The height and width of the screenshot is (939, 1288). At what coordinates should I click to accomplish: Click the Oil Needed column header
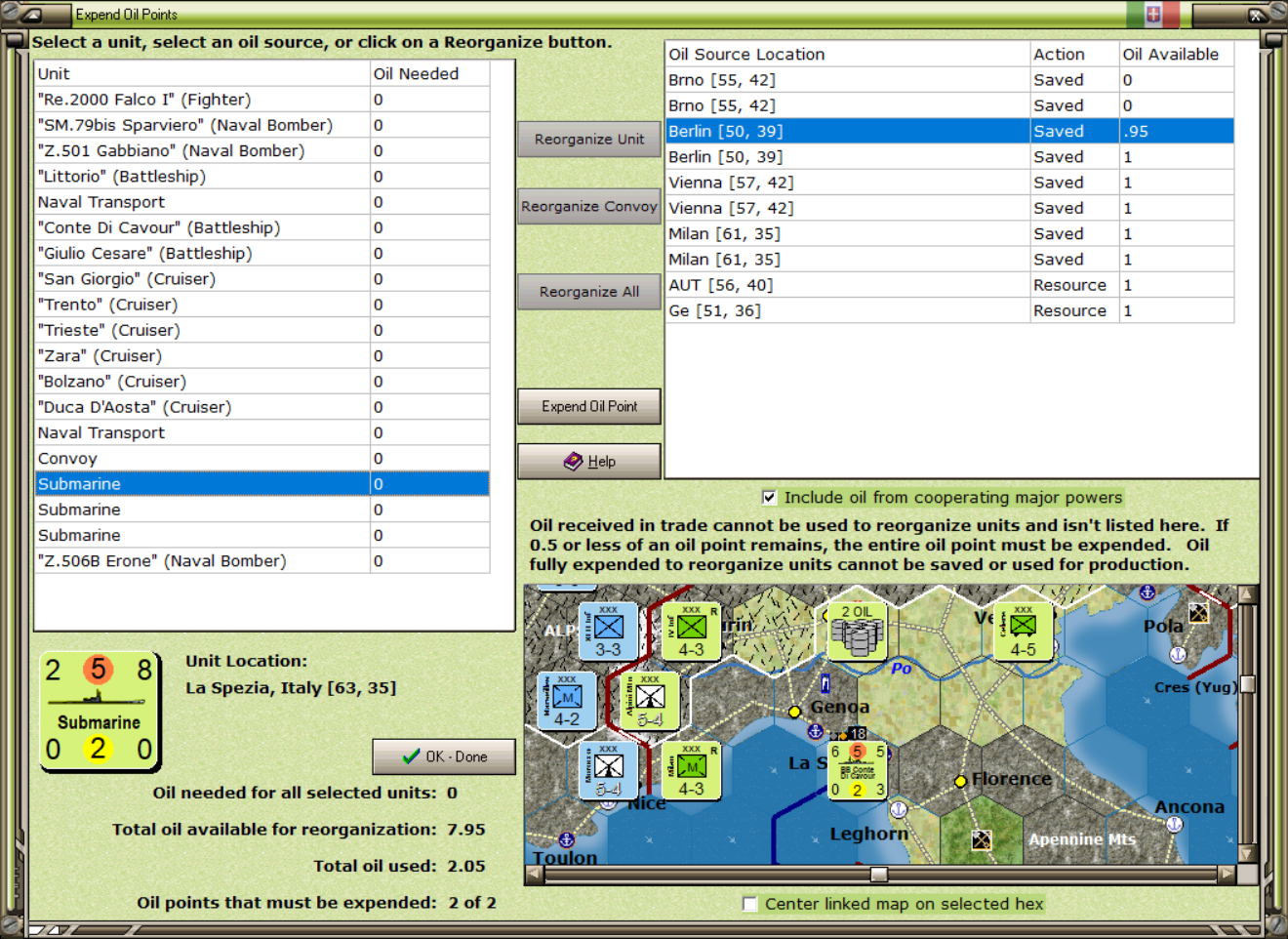(x=430, y=74)
